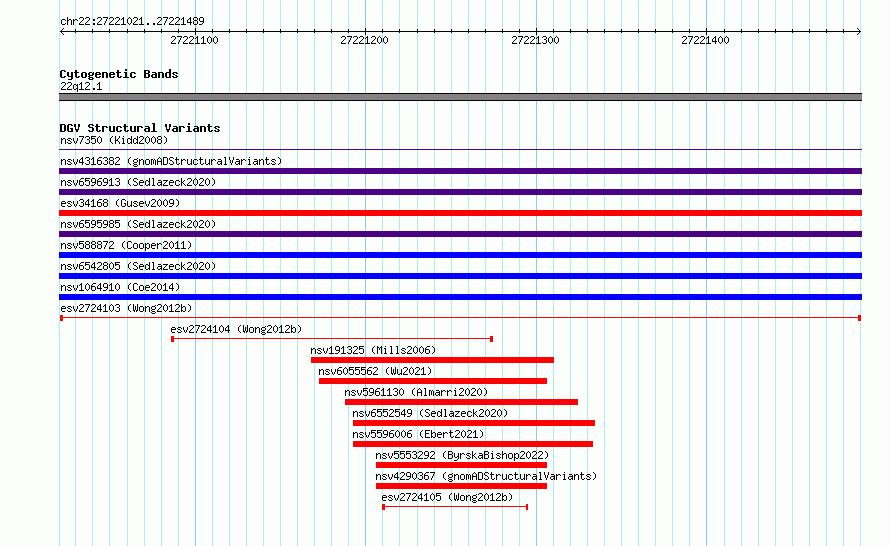Select the thin esv2724105 variant line
The width and height of the screenshot is (890, 546).
tap(455, 507)
